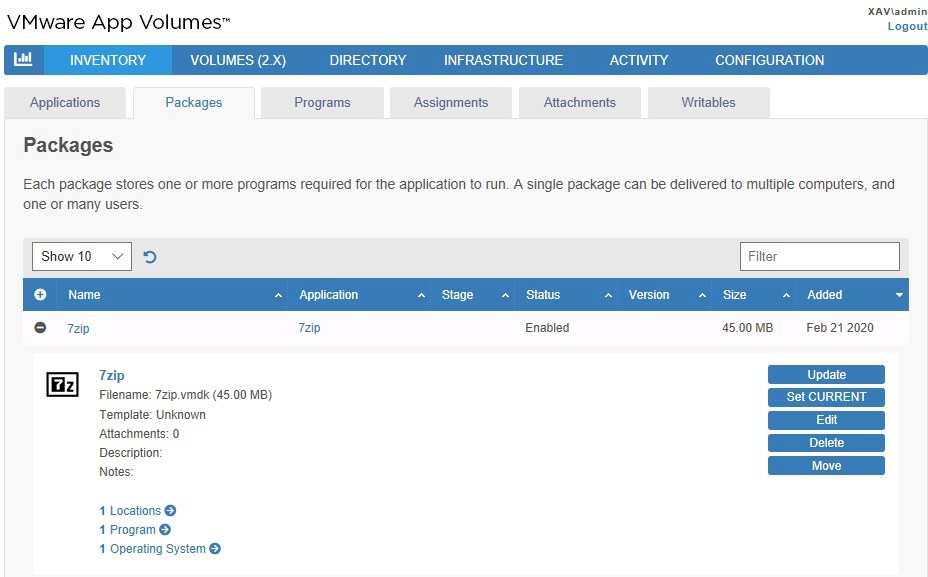Click the VMware App Volumes title
The height and width of the screenshot is (577, 928).
click(x=118, y=22)
